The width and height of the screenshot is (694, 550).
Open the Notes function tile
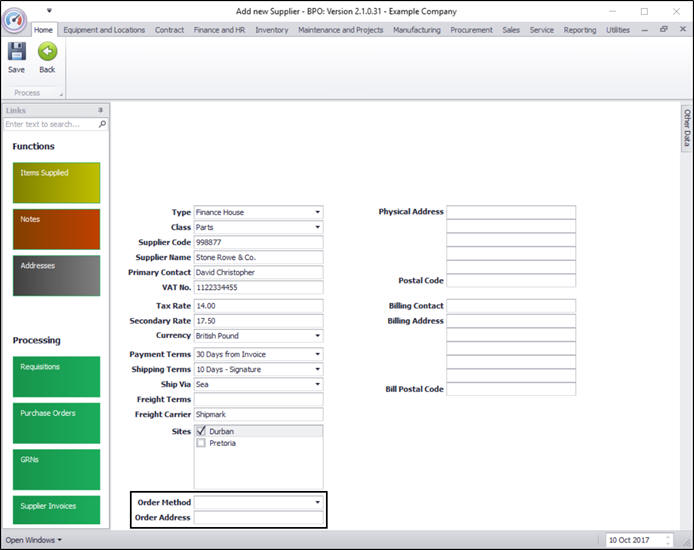pyautogui.click(x=56, y=229)
